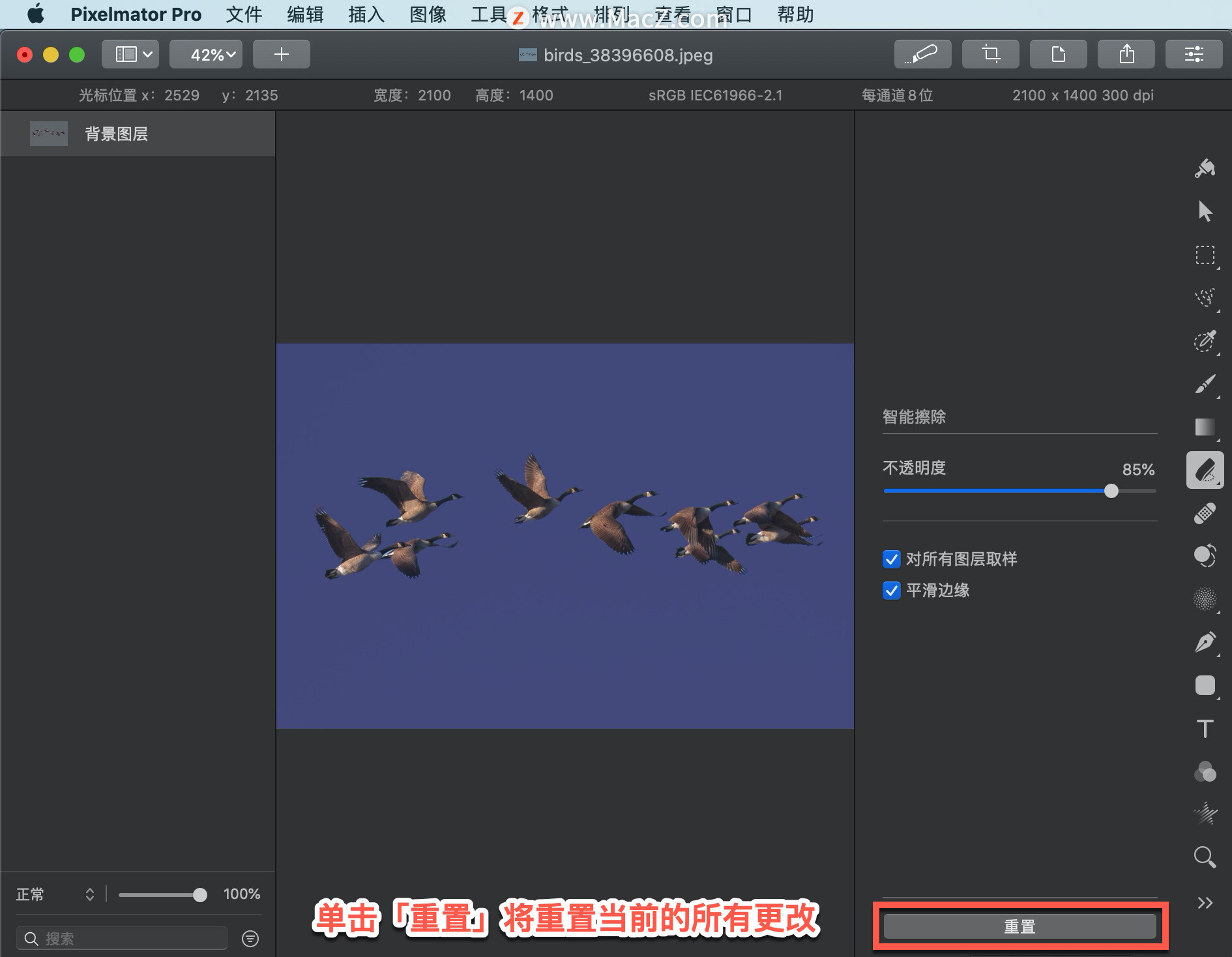The height and width of the screenshot is (957, 1232).
Task: Open the 帮助 menu
Action: 795,14
